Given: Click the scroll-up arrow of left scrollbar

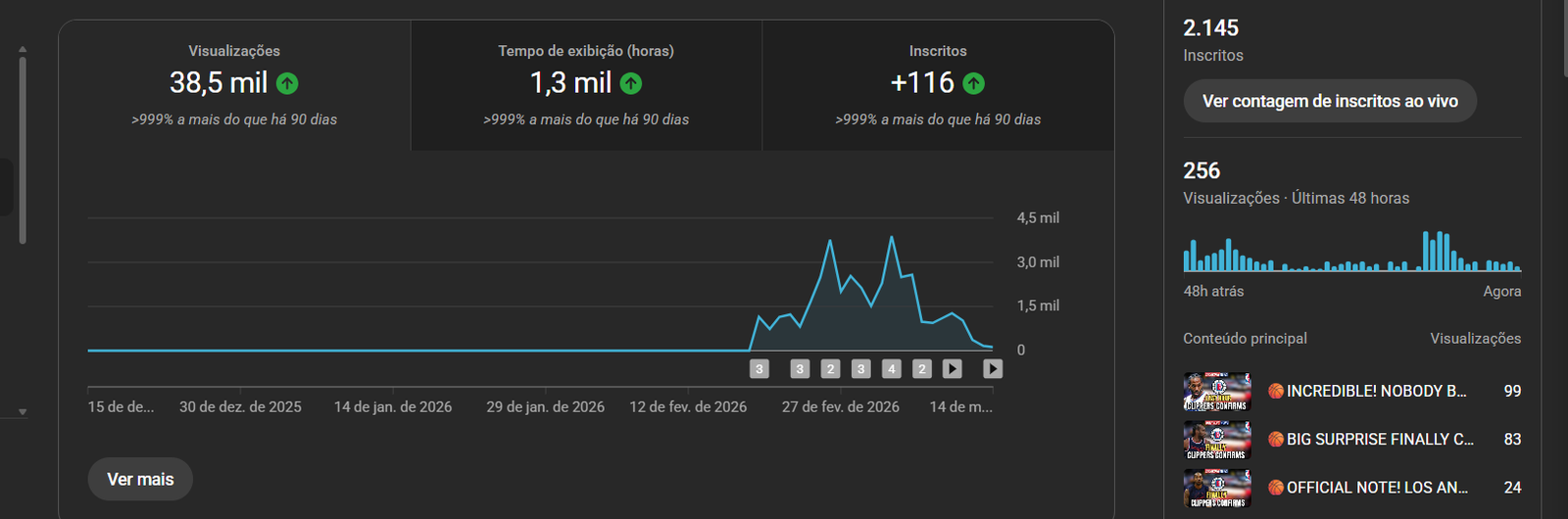Looking at the screenshot, I should click(23, 49).
